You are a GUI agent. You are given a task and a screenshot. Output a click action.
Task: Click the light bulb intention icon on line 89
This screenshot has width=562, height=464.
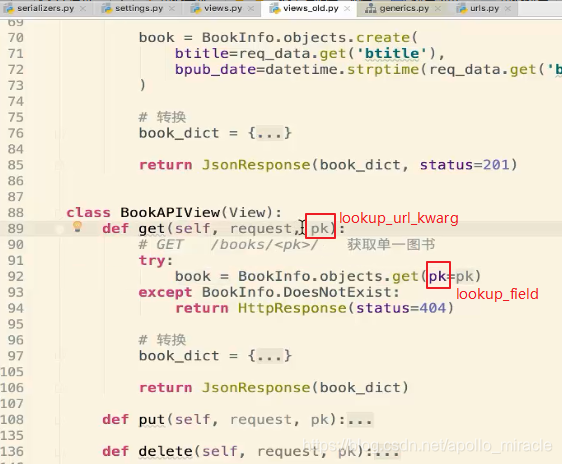coord(77,227)
